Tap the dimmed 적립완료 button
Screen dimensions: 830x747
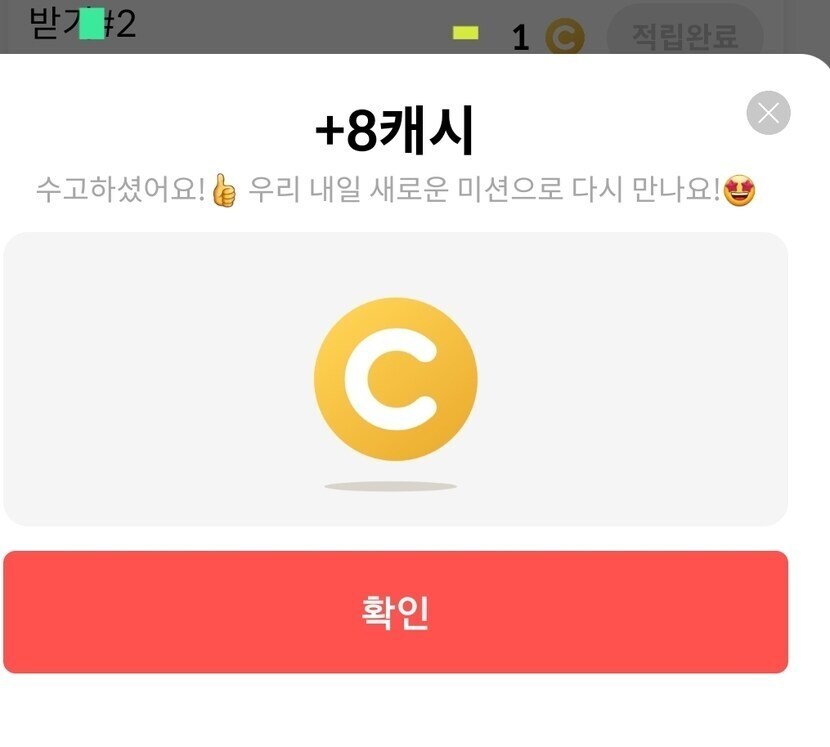point(685,33)
